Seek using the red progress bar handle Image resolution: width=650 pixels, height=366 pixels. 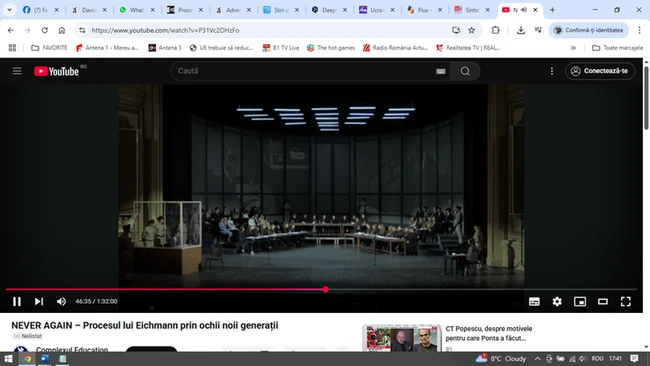pyautogui.click(x=326, y=289)
